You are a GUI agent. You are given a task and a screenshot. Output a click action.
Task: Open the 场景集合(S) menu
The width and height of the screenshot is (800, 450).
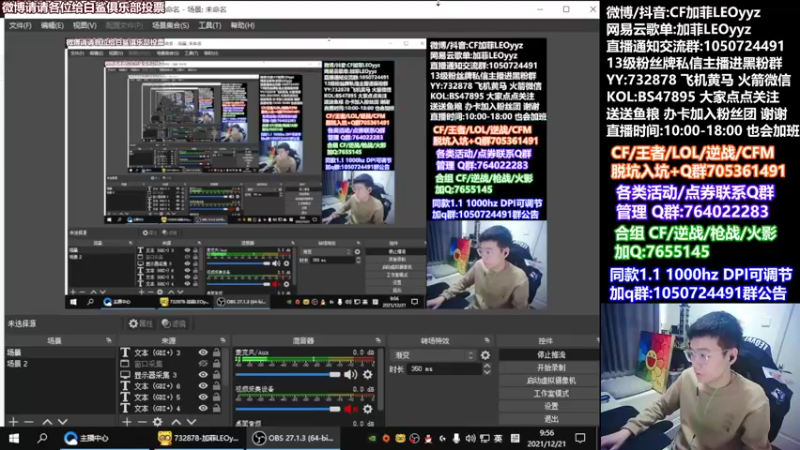click(x=170, y=25)
